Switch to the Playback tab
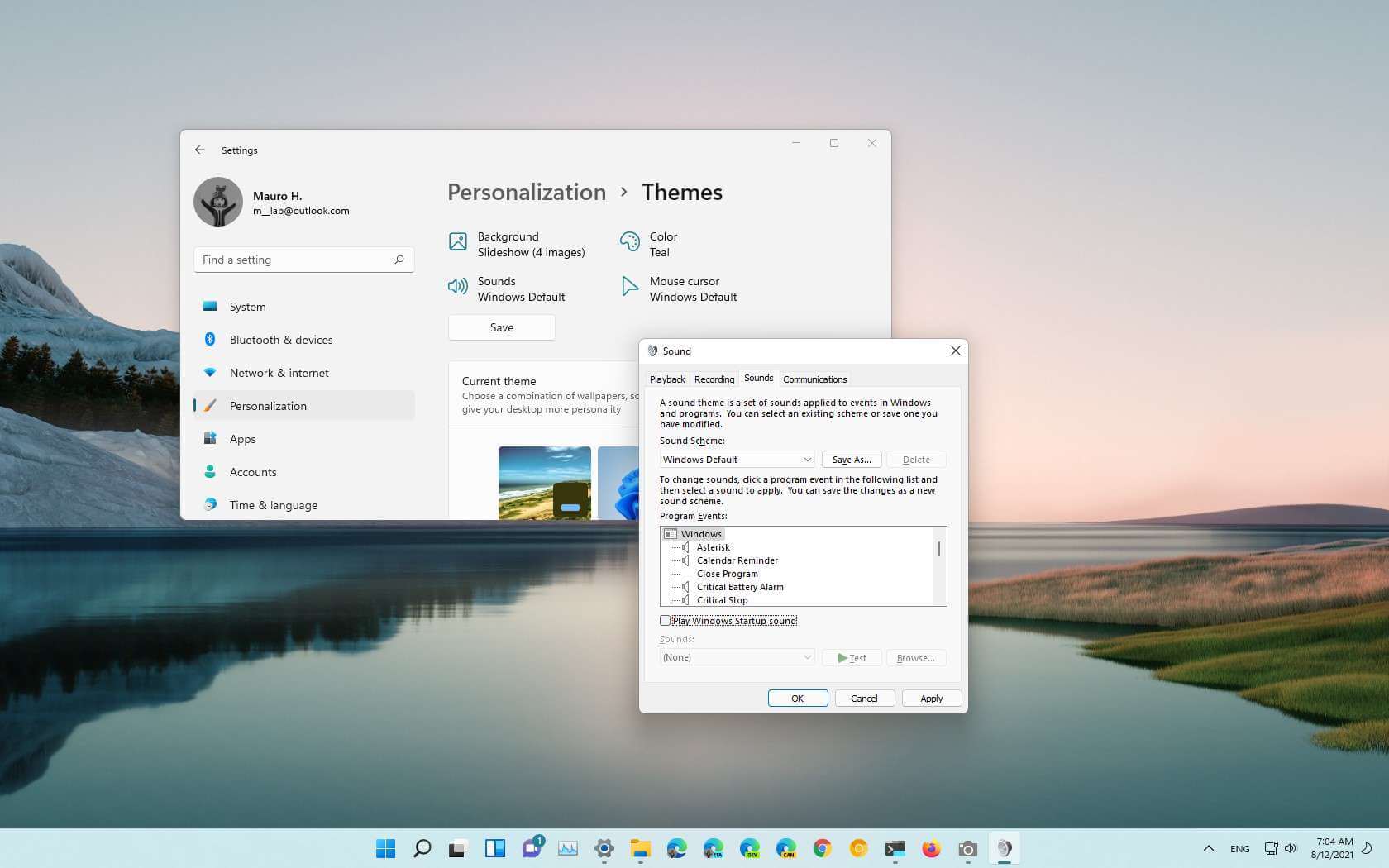Screen dimensions: 1389x868 667,379
